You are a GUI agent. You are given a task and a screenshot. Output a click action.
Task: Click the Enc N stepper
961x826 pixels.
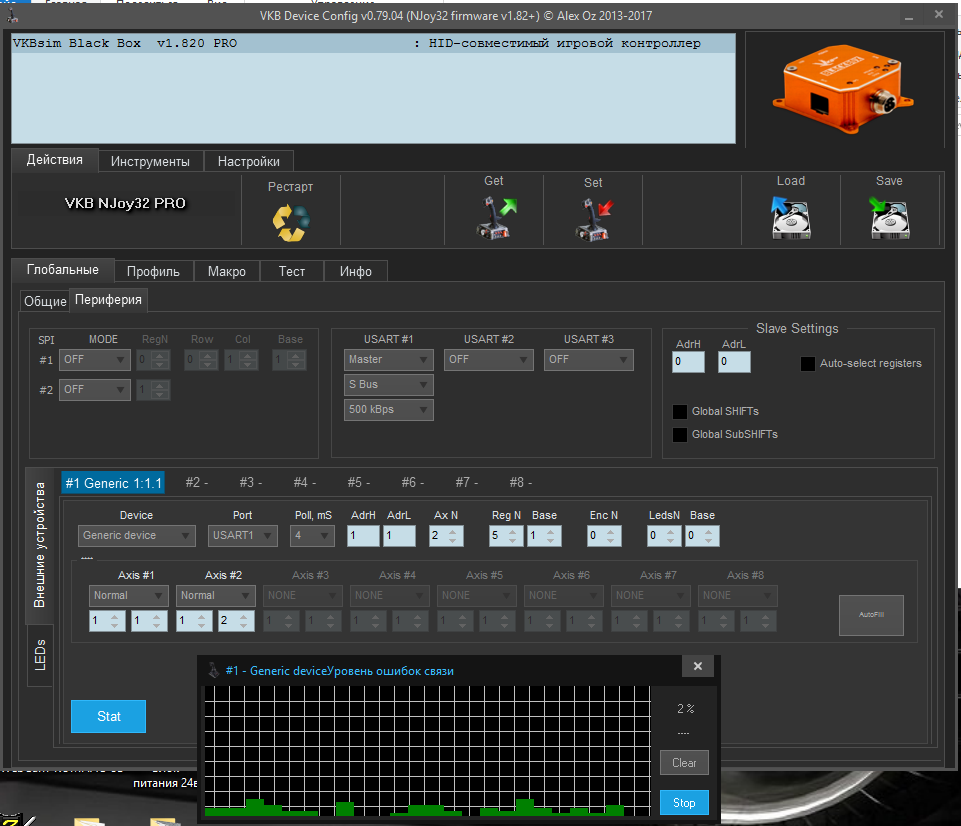[604, 536]
